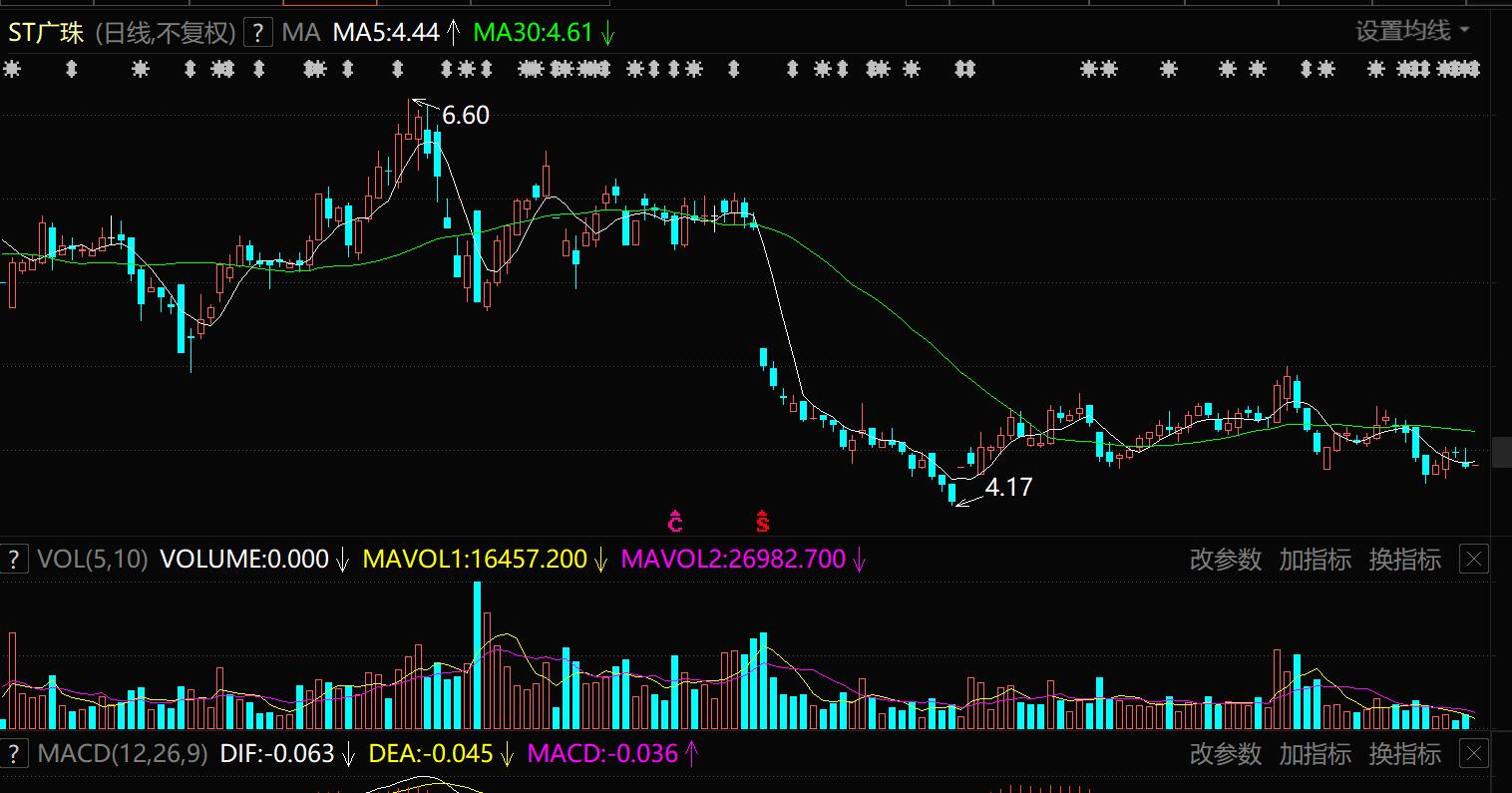Screen dimensions: 1512x793
Task: Click the 4.17 low price label
Action: point(1008,488)
